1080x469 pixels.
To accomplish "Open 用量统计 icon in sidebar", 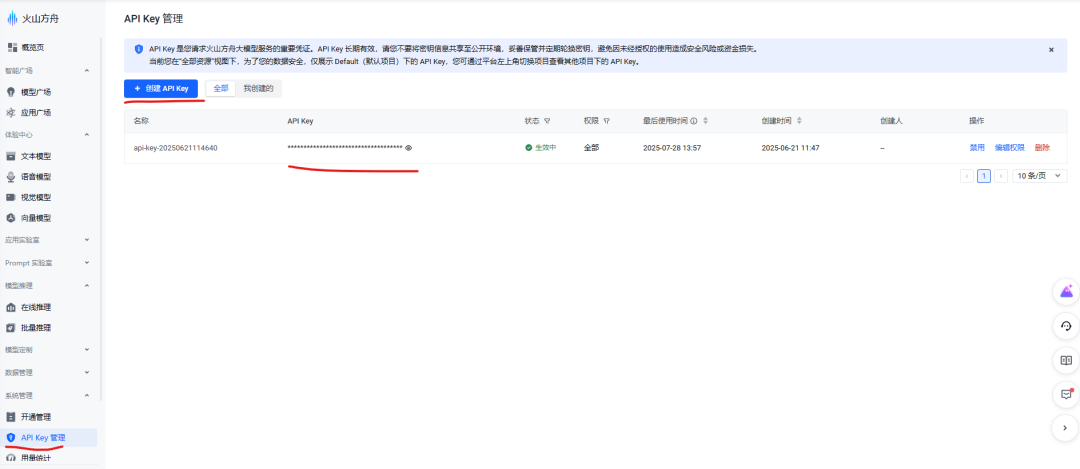I will [x=11, y=458].
